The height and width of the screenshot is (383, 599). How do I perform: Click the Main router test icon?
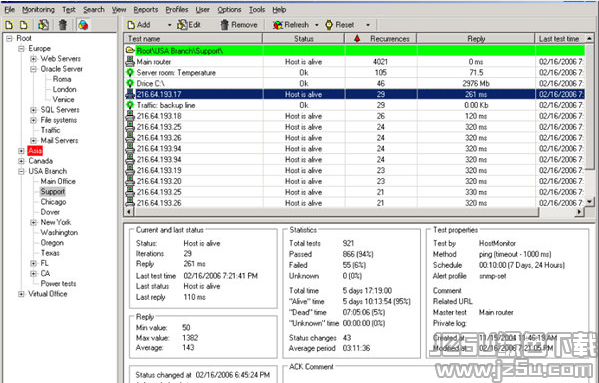130,61
